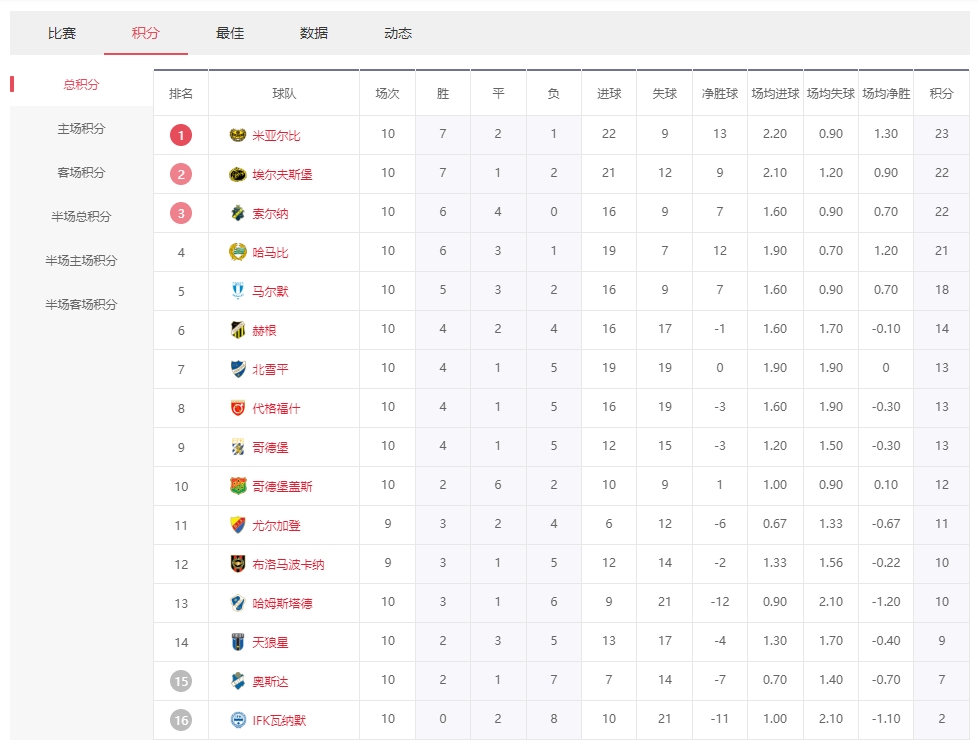Select 客场积分 in the left sidebar
The width and height of the screenshot is (978, 742).
[81, 173]
